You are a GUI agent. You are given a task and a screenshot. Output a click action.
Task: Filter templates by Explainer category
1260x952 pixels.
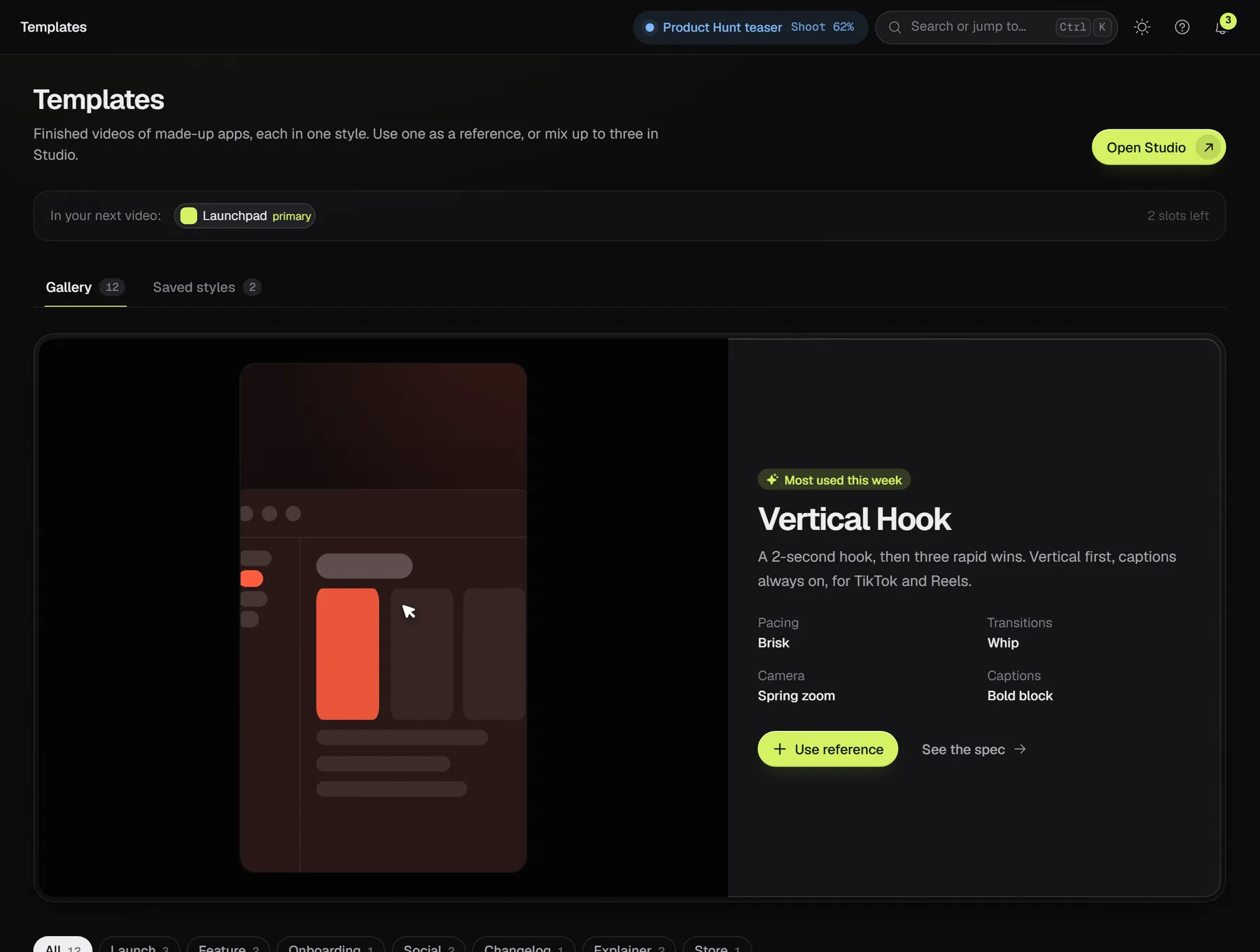[629, 945]
